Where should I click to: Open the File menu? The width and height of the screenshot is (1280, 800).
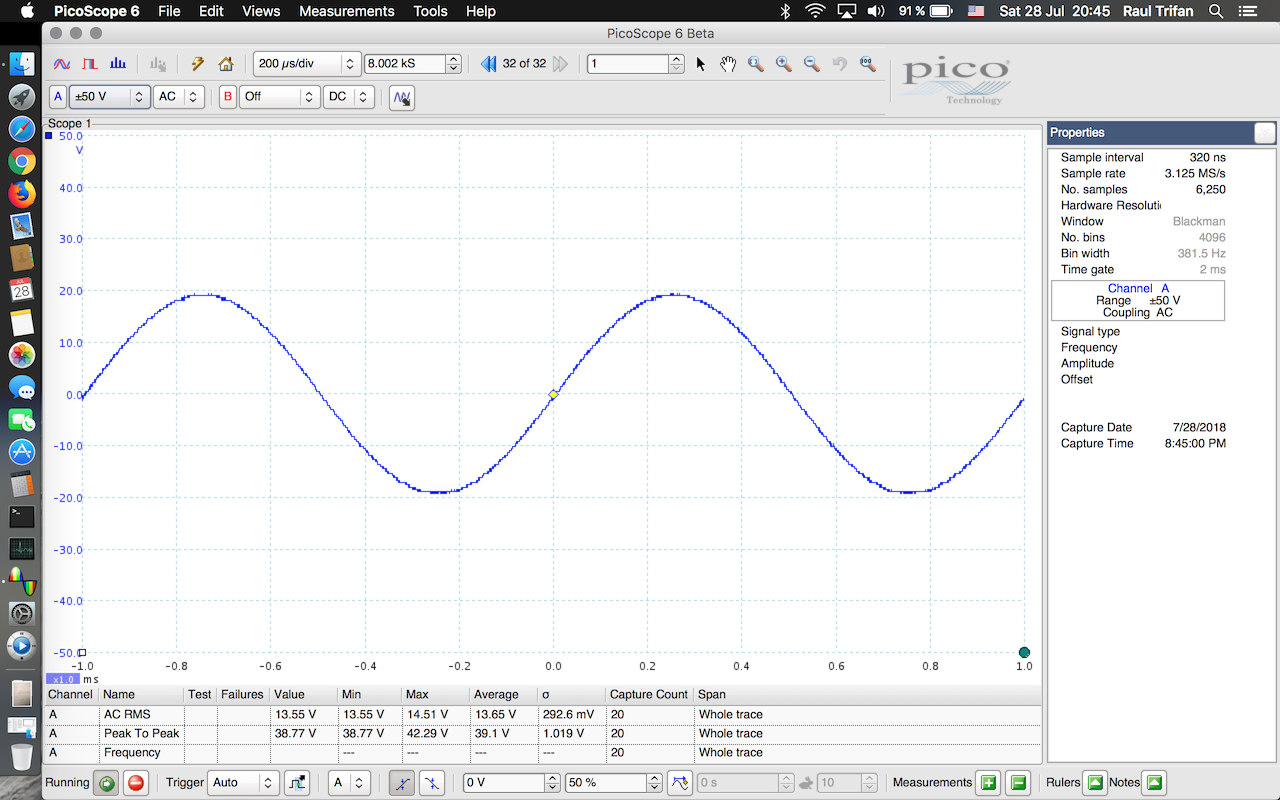point(169,11)
